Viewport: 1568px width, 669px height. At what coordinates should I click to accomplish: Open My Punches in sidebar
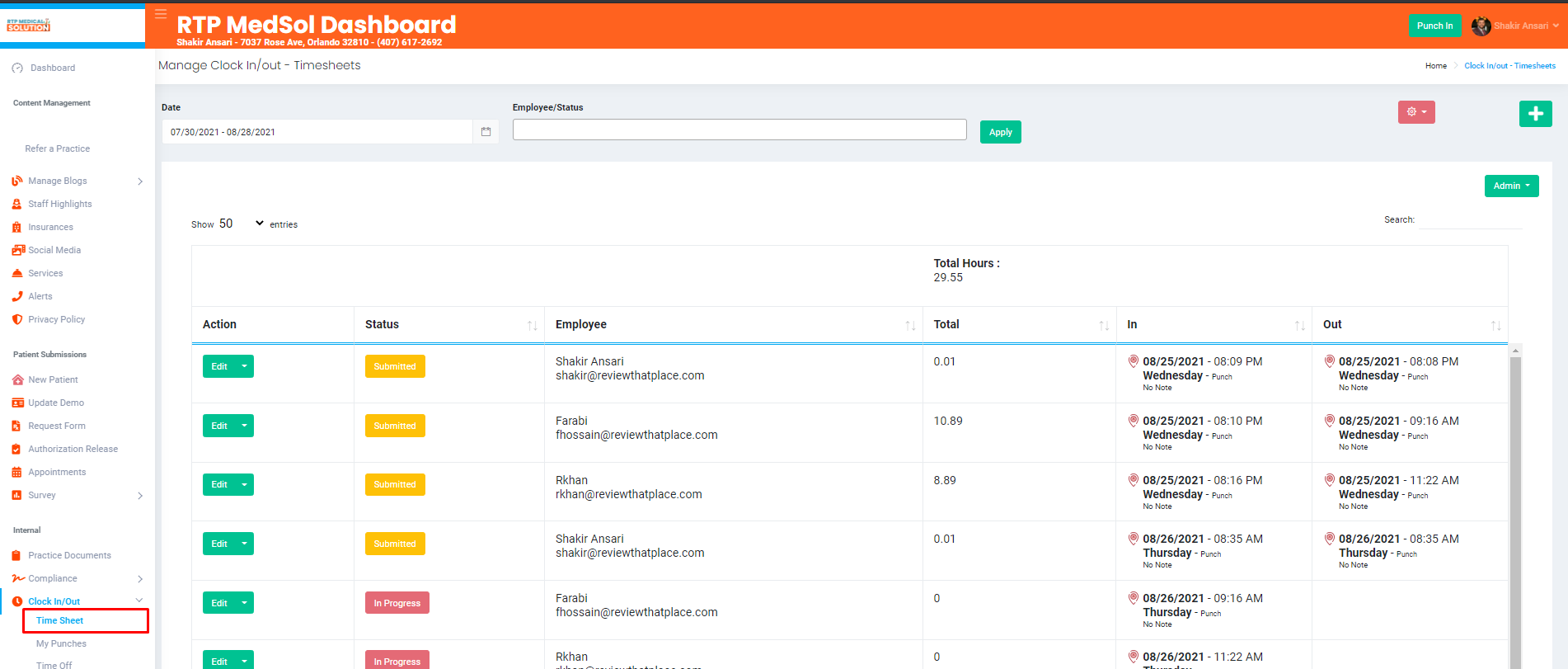(61, 643)
